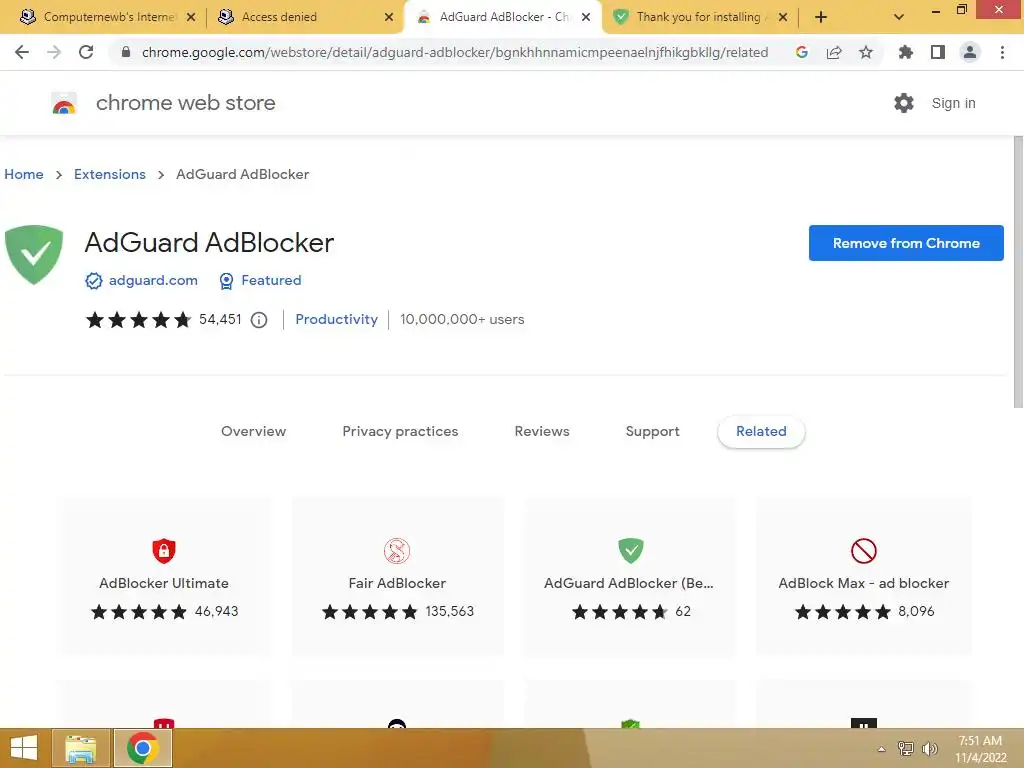Viewport: 1024px width, 768px height.
Task: View site security padlock info
Action: point(127,52)
